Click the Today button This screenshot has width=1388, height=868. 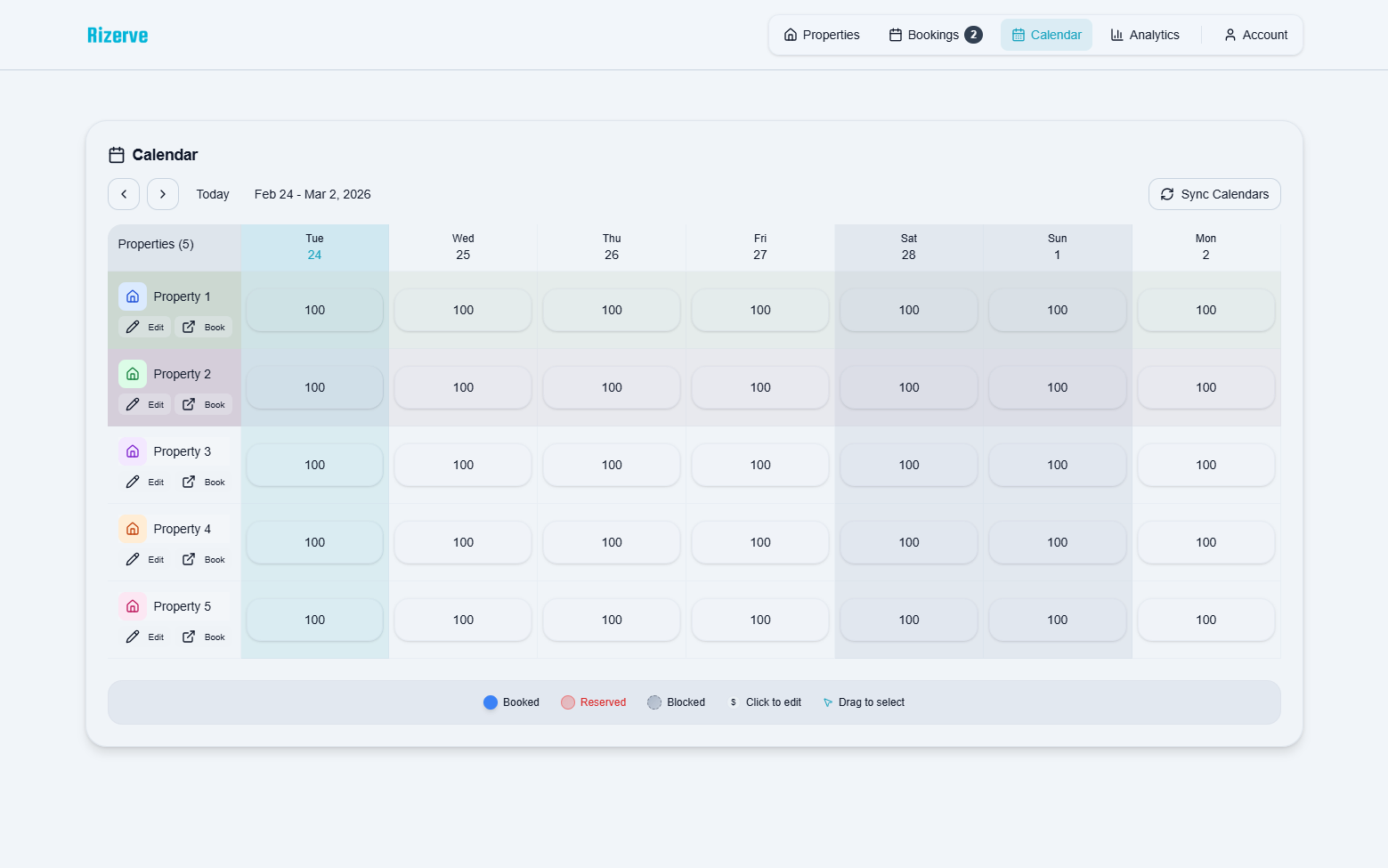212,194
